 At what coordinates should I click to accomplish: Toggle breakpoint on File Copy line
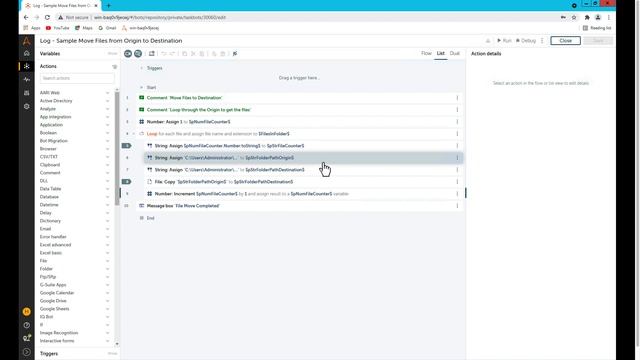tap(127, 182)
